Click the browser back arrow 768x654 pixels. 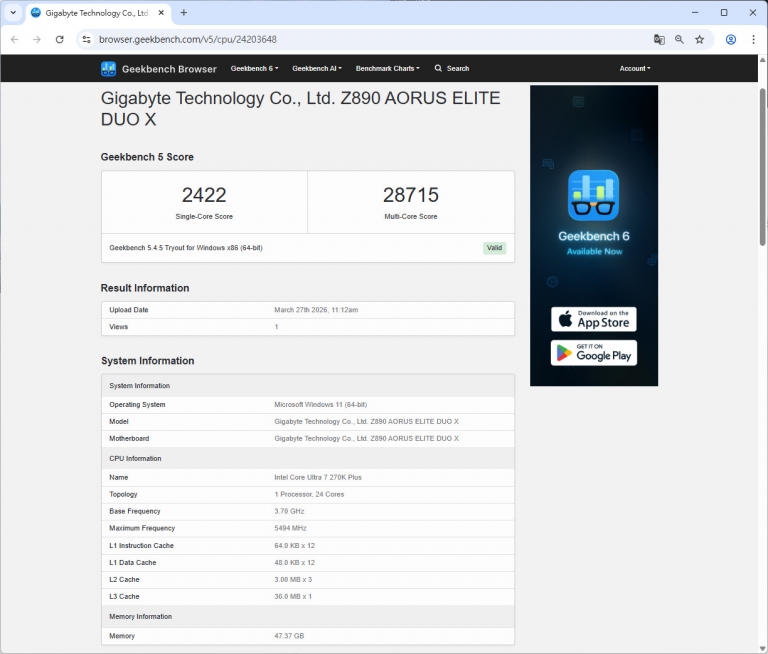click(14, 39)
